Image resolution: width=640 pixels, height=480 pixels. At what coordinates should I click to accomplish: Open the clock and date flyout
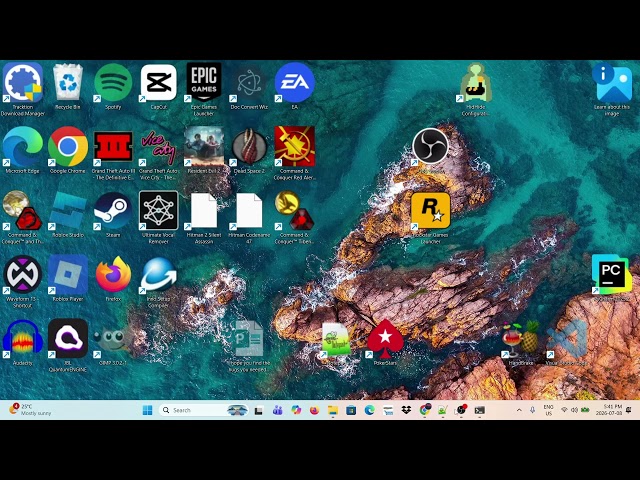609,410
